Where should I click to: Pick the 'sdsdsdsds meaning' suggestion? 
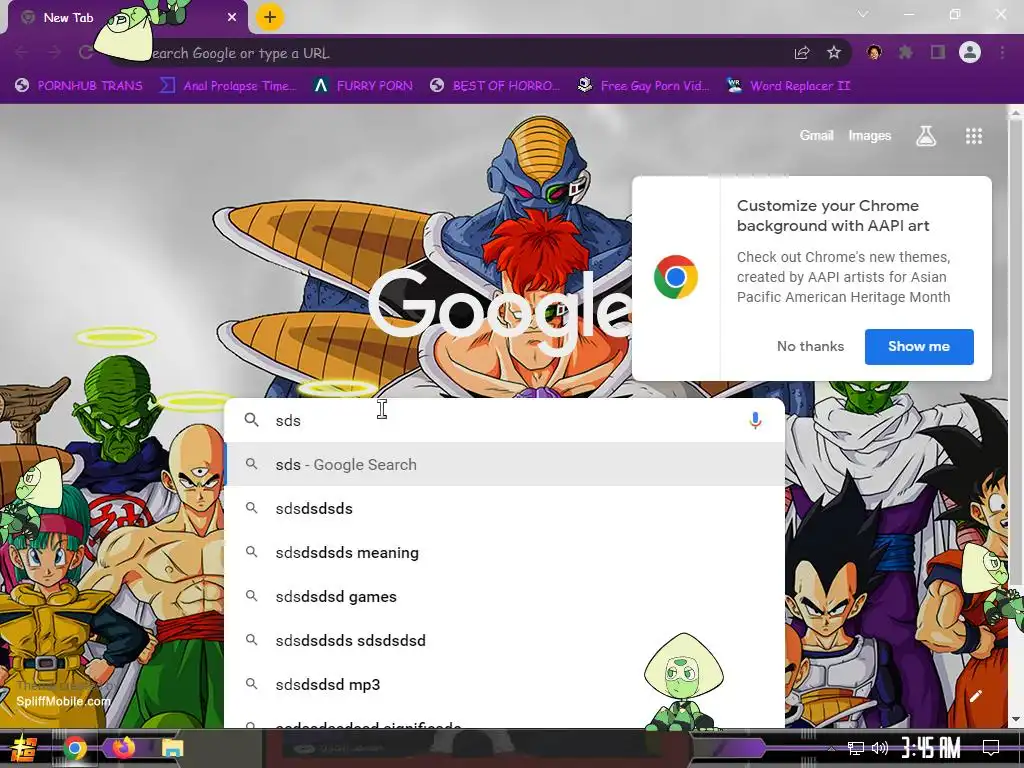[x=504, y=552]
